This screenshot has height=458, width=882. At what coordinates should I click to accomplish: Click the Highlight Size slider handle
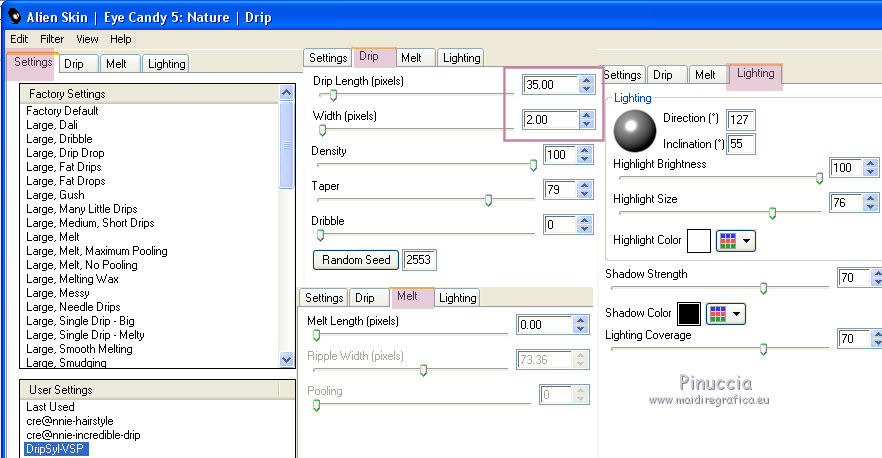(772, 213)
